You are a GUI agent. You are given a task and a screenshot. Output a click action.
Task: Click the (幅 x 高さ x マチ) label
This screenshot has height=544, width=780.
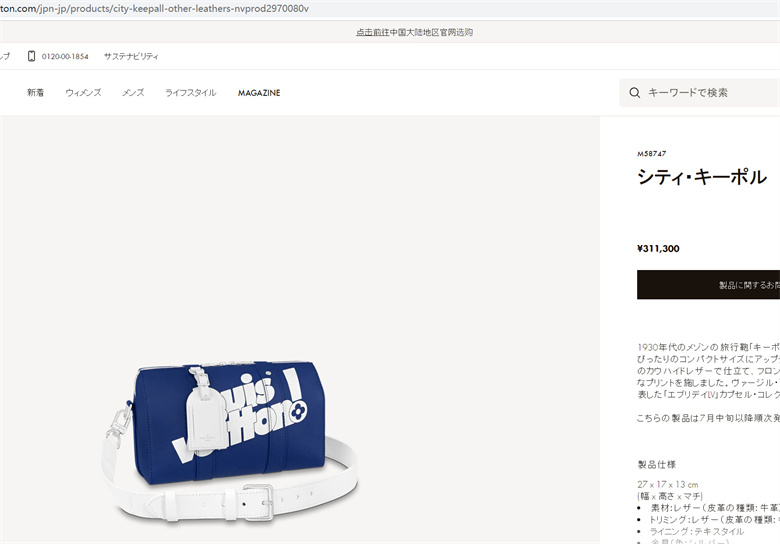pyautogui.click(x=670, y=496)
